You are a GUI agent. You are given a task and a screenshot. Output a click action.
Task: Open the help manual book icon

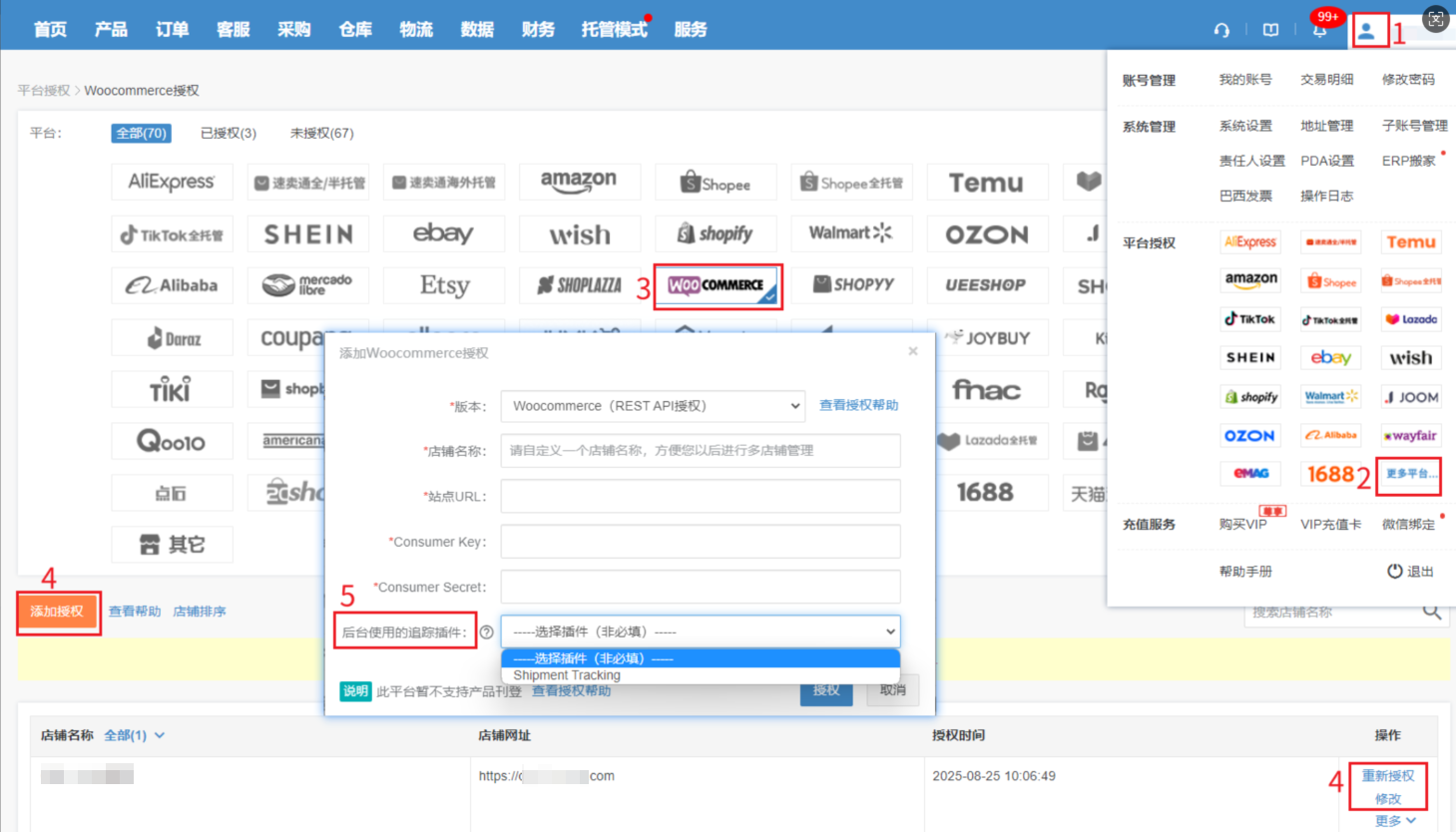point(1270,30)
